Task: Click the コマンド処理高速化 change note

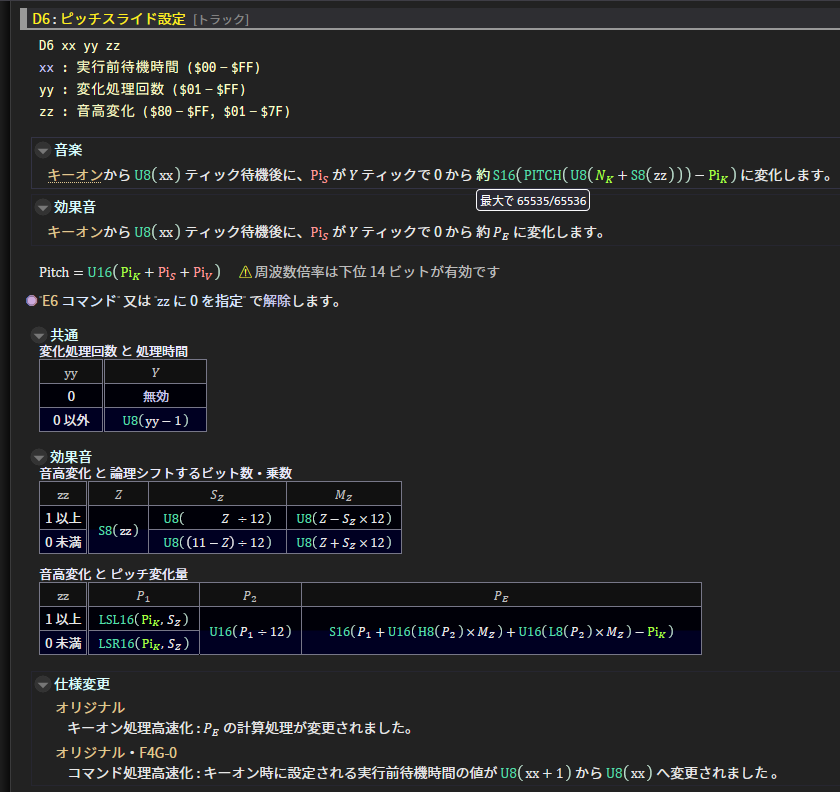Action: pyautogui.click(x=423, y=773)
